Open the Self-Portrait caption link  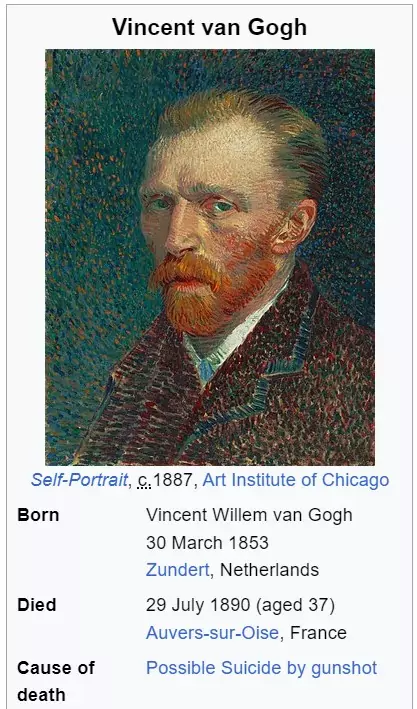tap(79, 480)
